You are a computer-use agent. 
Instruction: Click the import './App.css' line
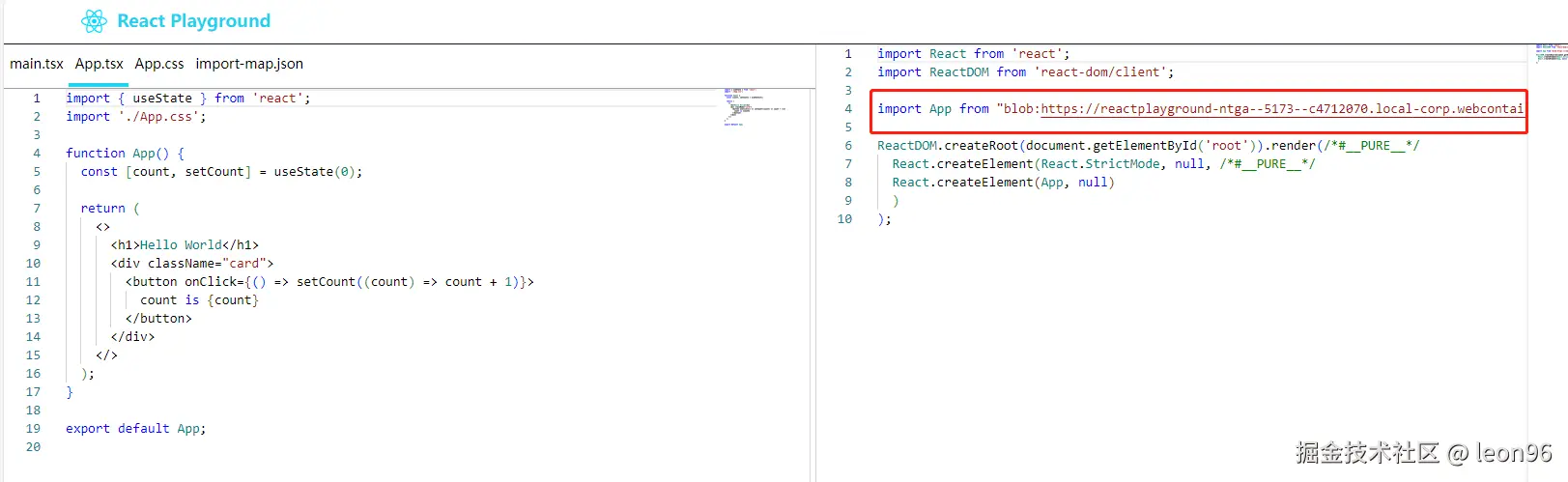(136, 117)
